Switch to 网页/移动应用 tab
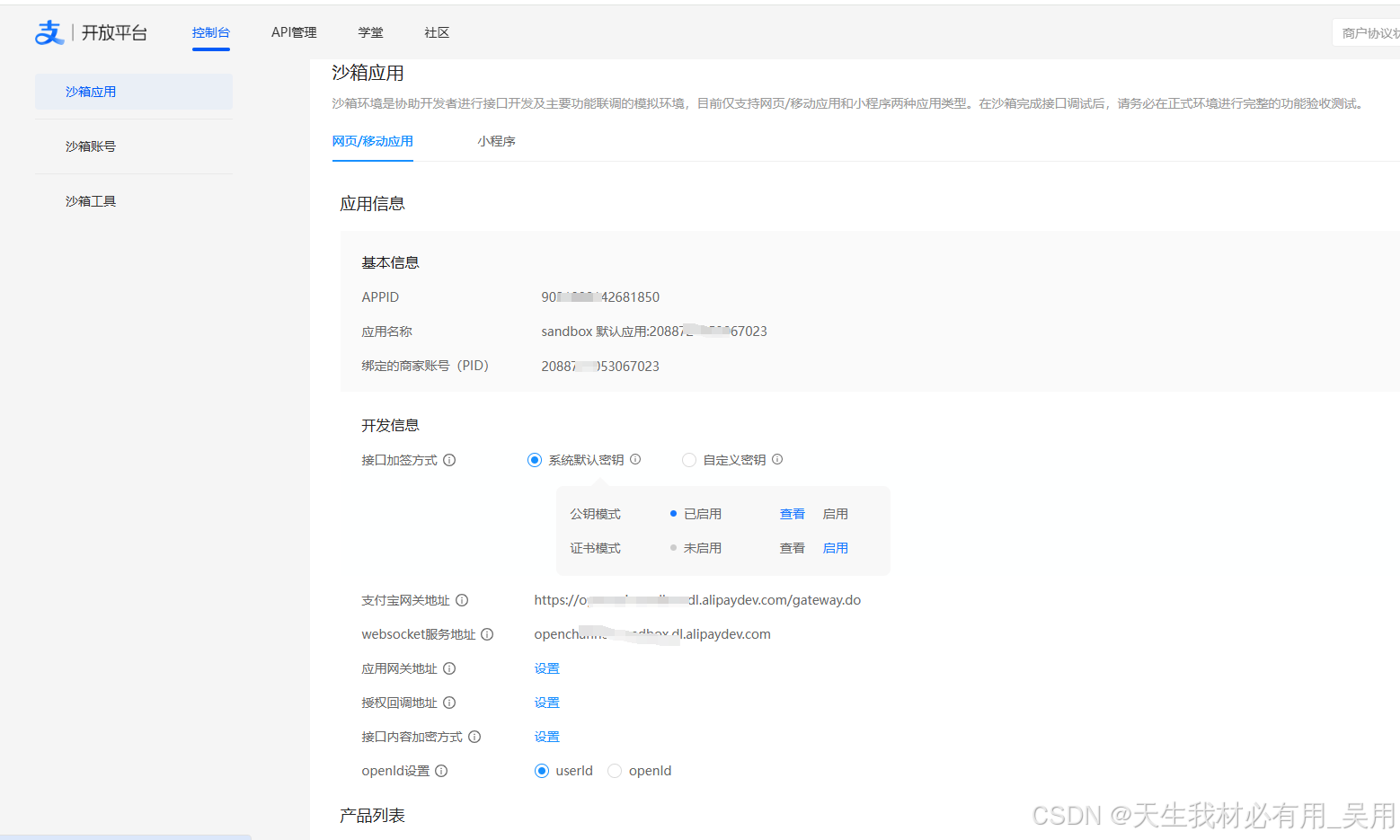1400x840 pixels. (373, 141)
